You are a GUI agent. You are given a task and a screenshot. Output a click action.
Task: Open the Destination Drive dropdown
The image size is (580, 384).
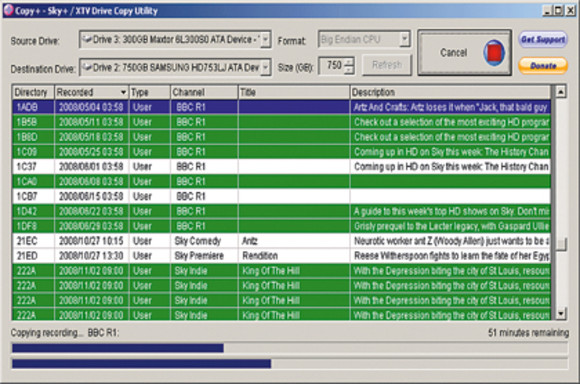coord(265,67)
